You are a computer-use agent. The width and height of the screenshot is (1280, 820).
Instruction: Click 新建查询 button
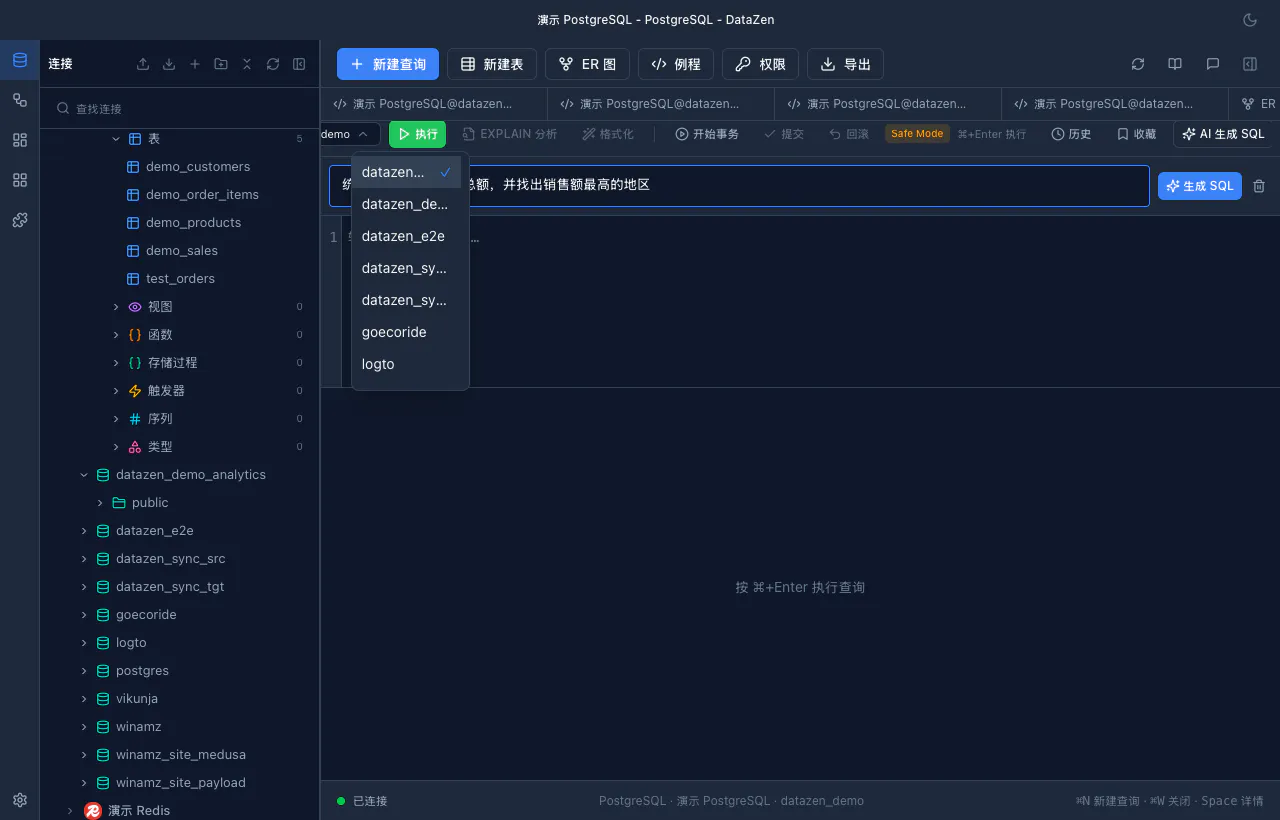coord(388,64)
